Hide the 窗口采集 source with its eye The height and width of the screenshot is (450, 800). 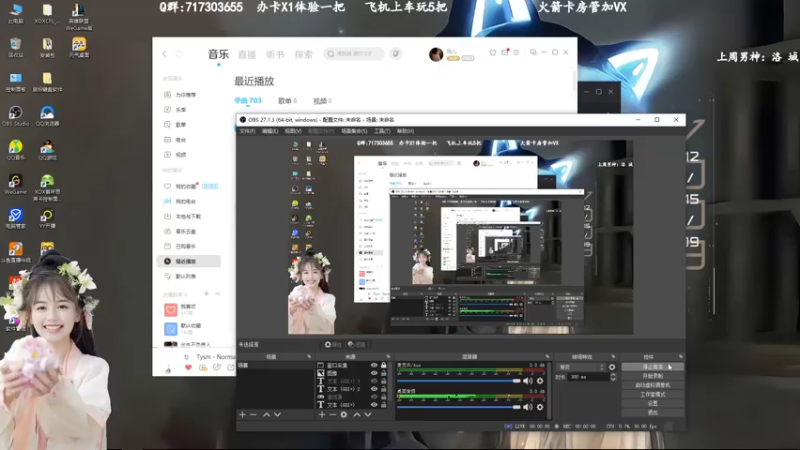(x=374, y=365)
